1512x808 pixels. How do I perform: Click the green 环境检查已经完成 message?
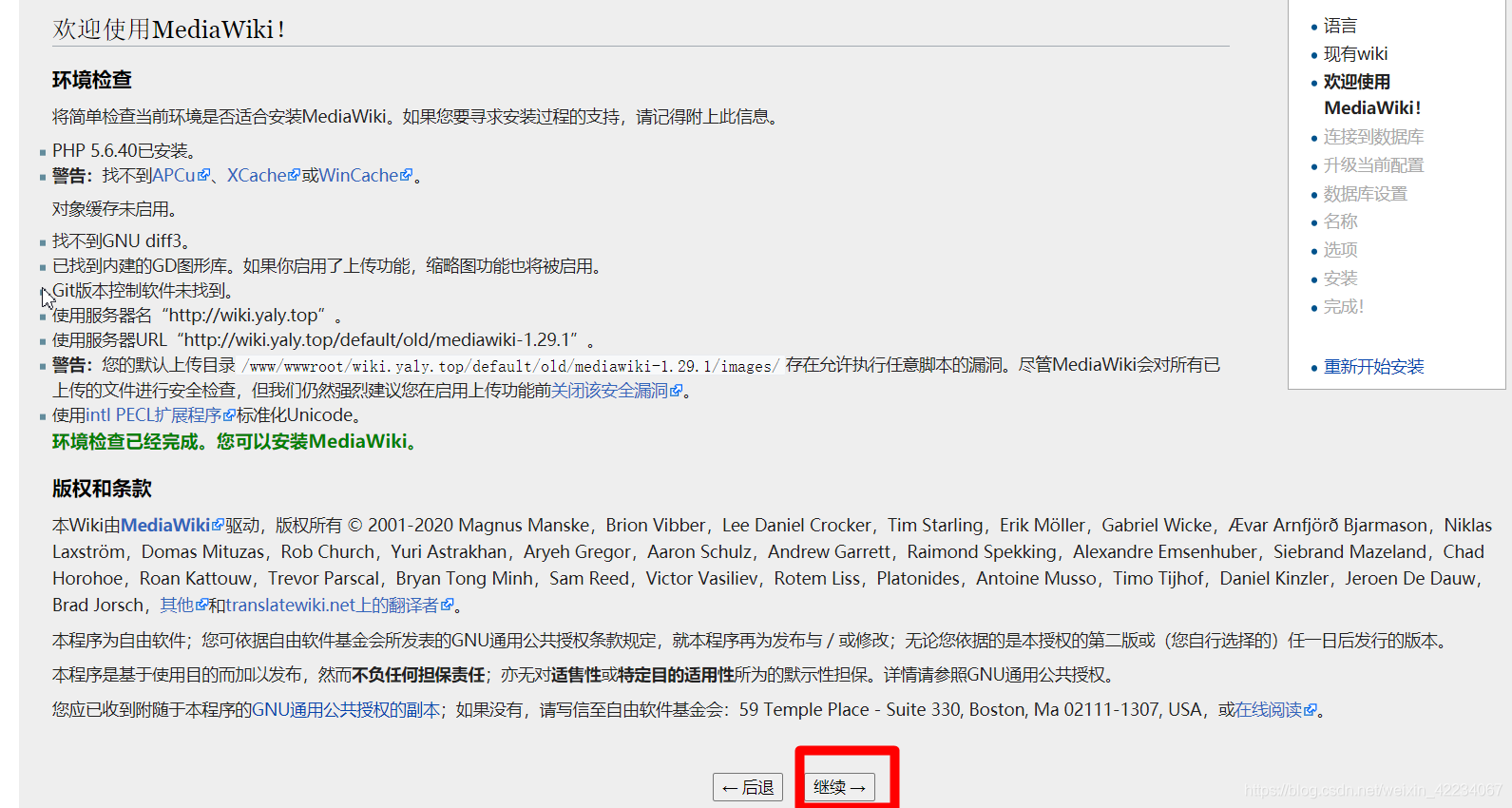238,442
